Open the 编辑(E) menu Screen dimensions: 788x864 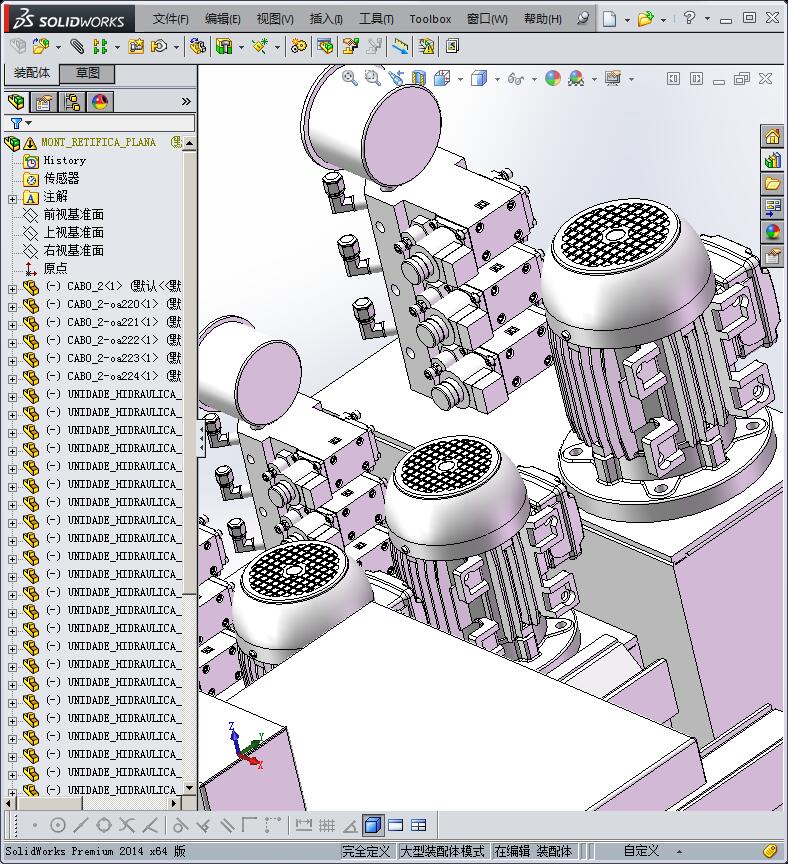(x=223, y=19)
